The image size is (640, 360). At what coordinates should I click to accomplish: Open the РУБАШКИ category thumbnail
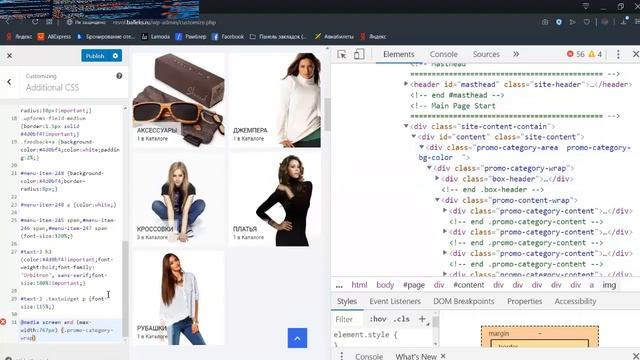point(178,298)
